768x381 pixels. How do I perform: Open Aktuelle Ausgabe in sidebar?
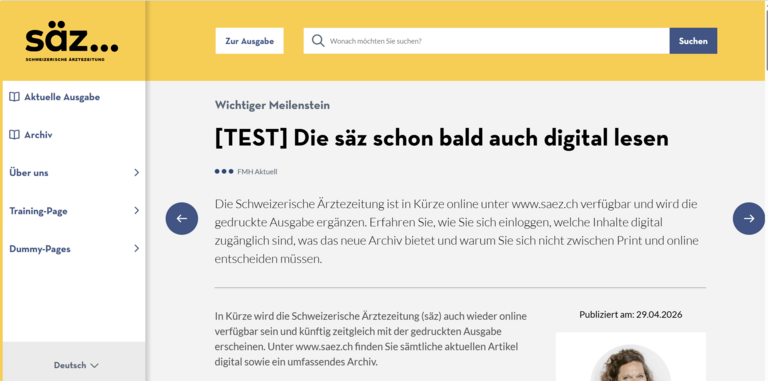click(x=62, y=97)
